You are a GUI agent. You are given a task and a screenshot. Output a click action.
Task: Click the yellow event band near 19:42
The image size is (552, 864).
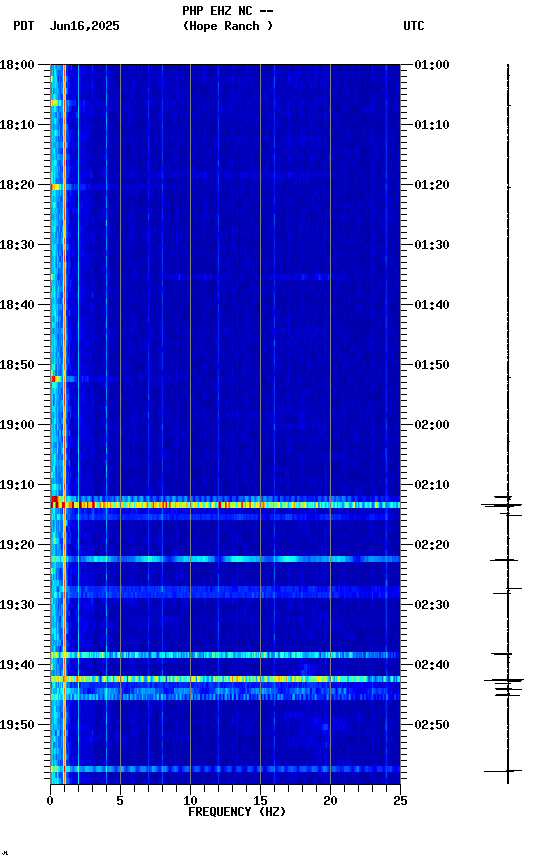[225, 679]
